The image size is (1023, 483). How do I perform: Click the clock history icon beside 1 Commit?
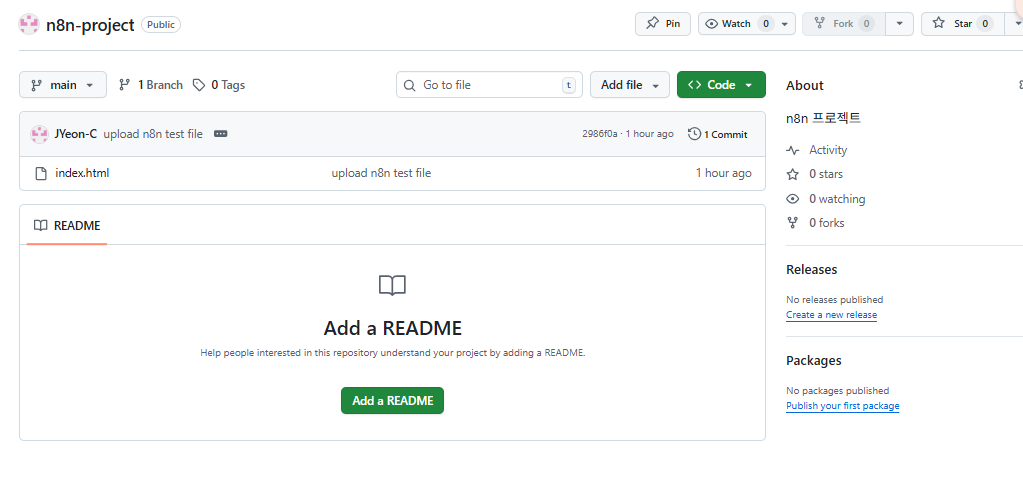click(x=695, y=134)
